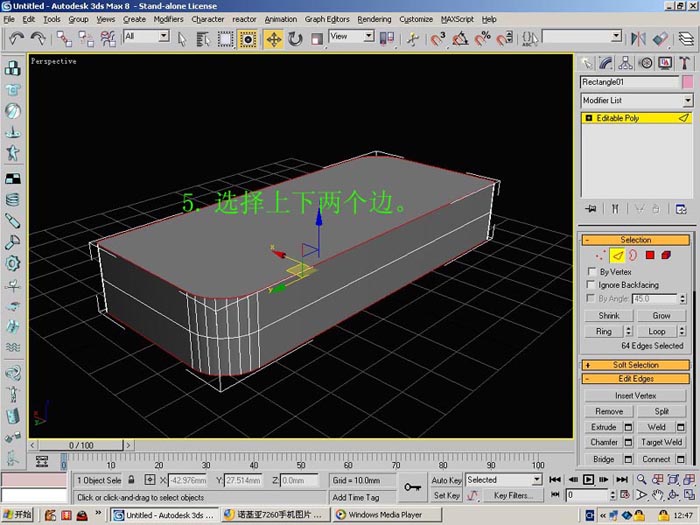
Task: Select the Select and Link tool
Action: [x=64, y=39]
